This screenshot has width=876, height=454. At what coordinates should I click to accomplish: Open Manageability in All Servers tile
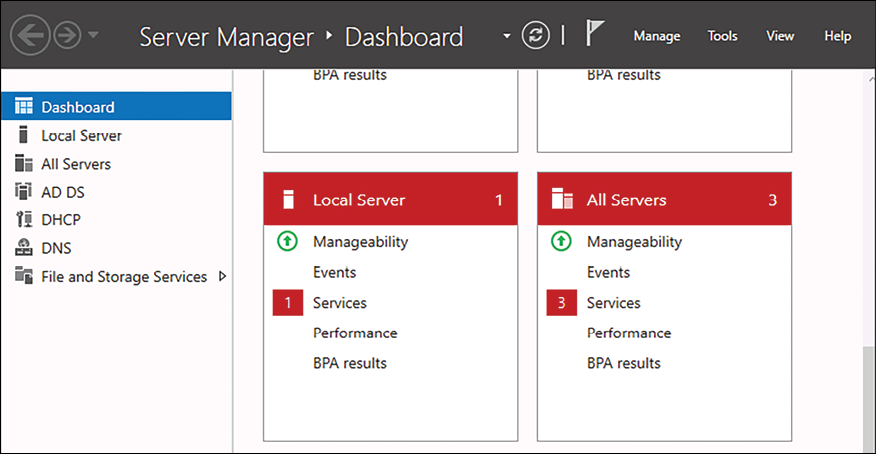click(634, 242)
